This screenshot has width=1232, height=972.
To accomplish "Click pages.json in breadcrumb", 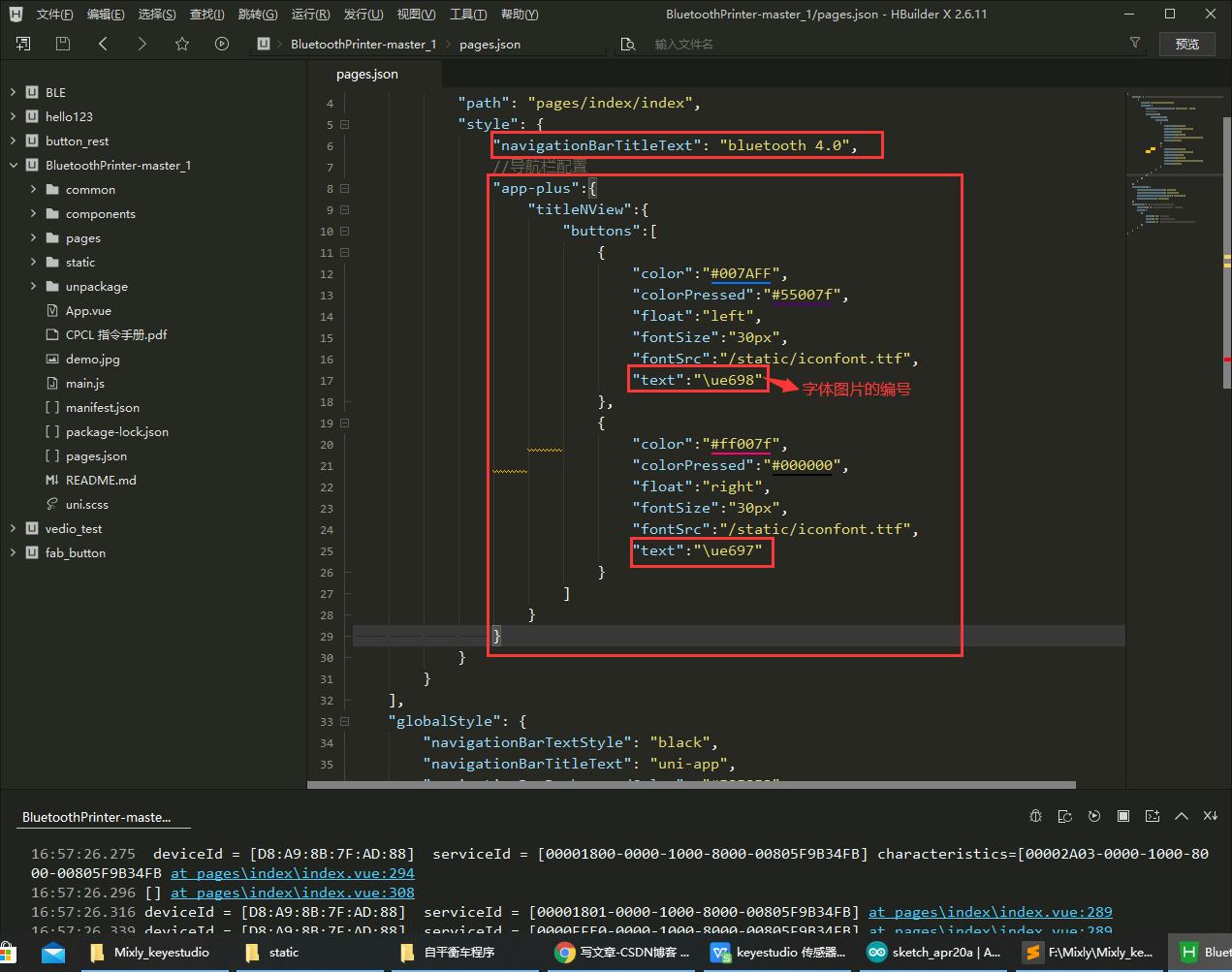I will 490,44.
